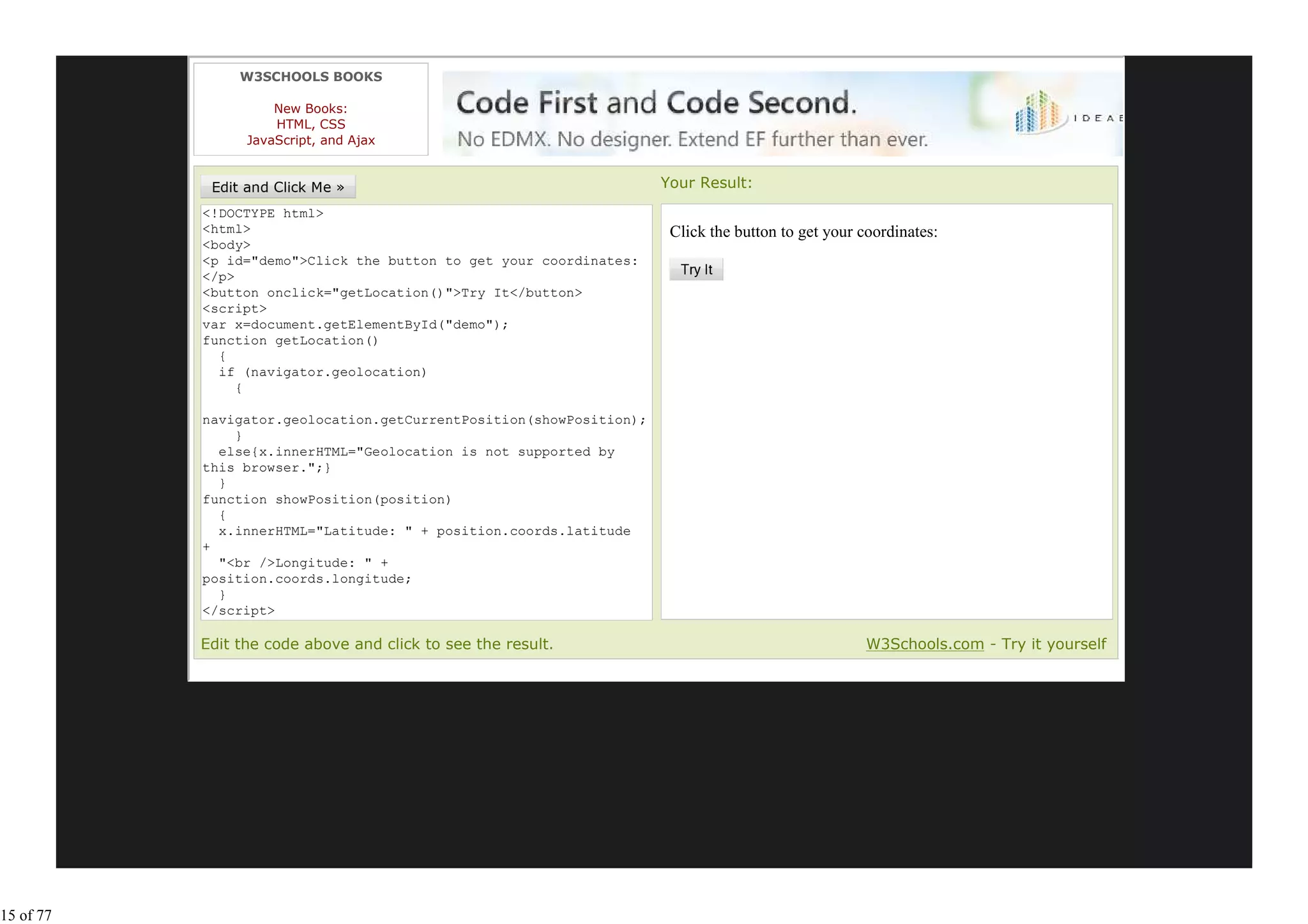Click the 'Click the button' result text

tap(803, 232)
